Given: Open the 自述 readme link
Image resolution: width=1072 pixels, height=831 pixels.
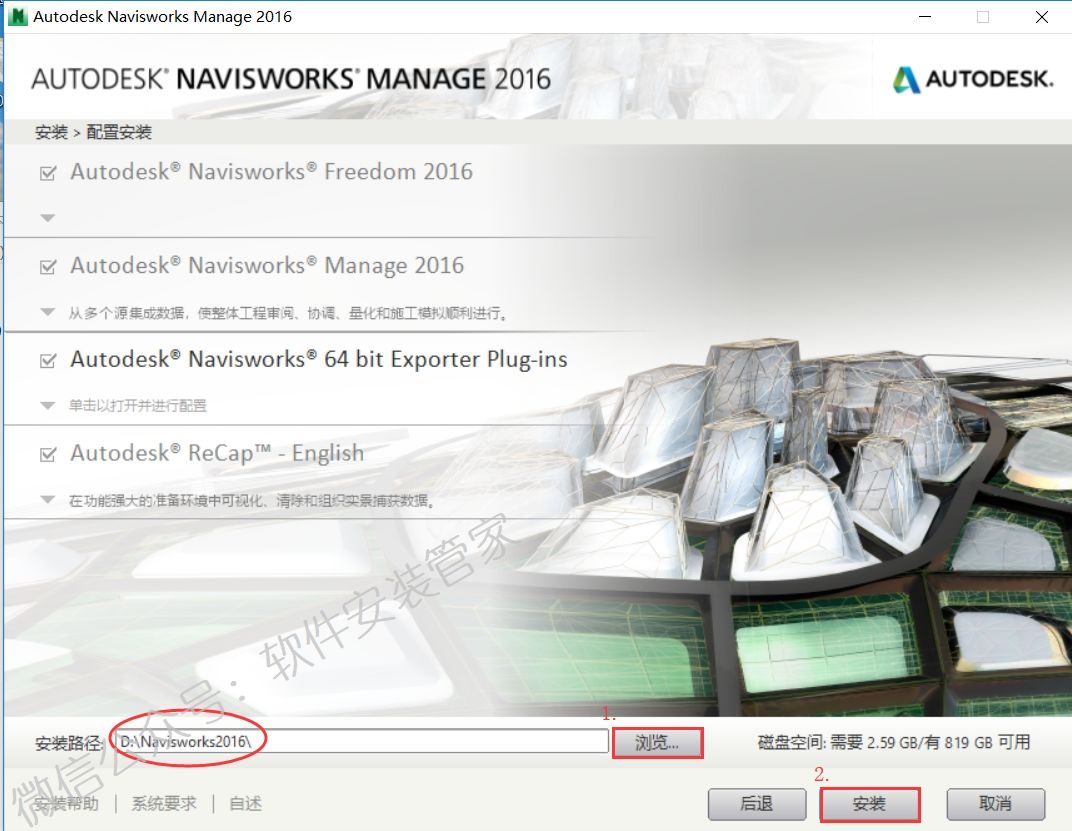Looking at the screenshot, I should (x=245, y=804).
